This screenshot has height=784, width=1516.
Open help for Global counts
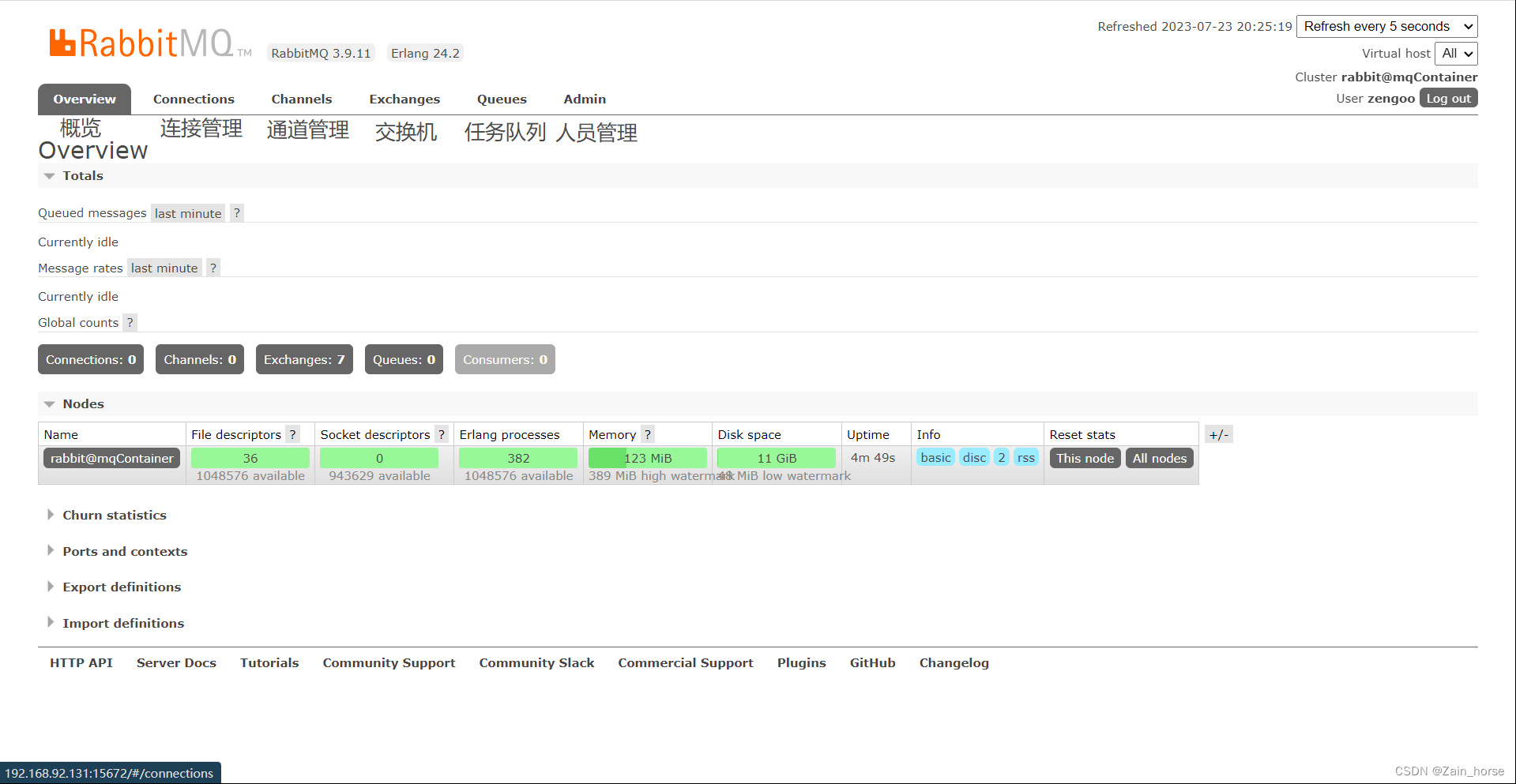[130, 322]
